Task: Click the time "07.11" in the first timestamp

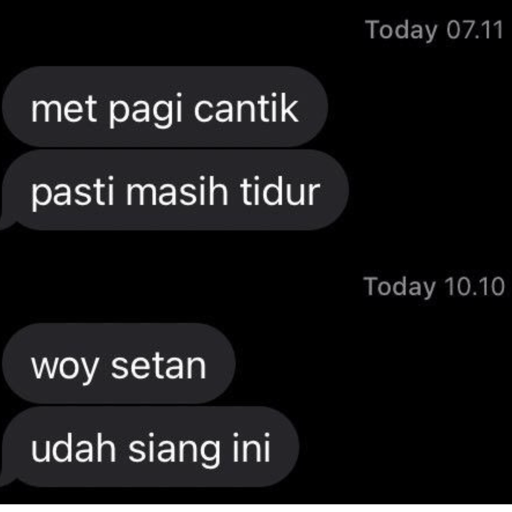Action: point(475,30)
